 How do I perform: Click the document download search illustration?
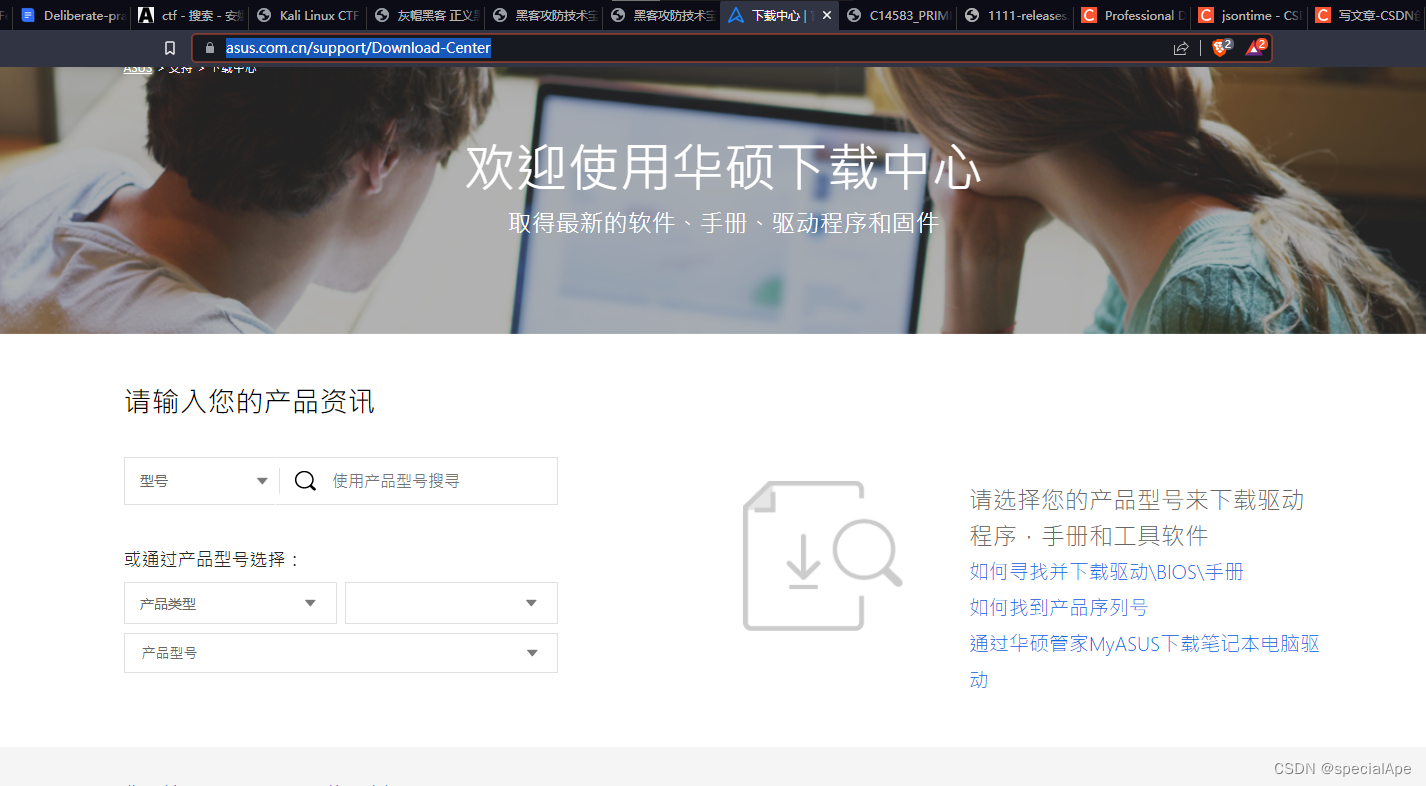pyautogui.click(x=822, y=556)
